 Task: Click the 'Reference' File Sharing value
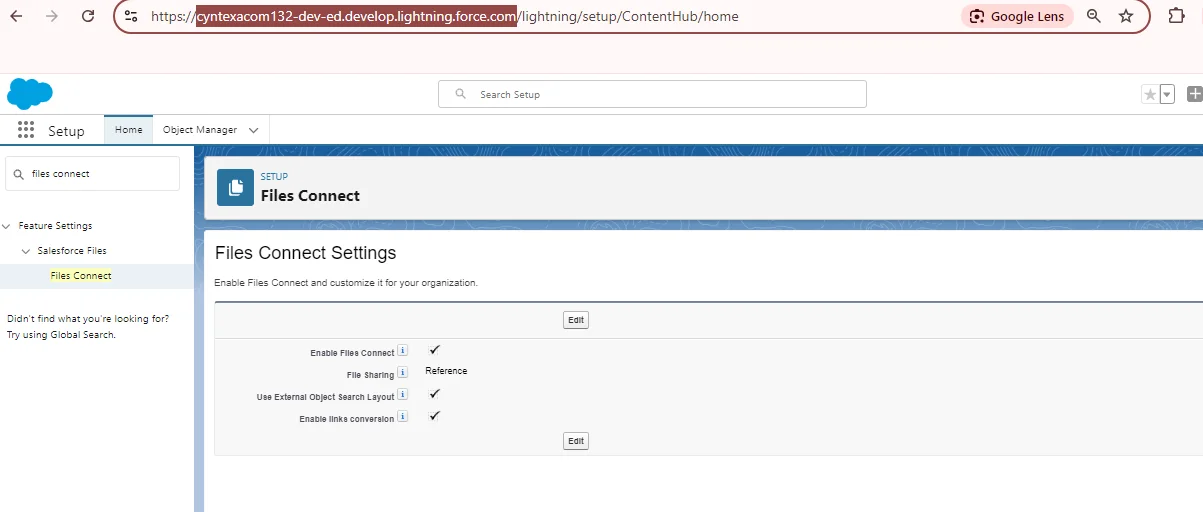[446, 371]
